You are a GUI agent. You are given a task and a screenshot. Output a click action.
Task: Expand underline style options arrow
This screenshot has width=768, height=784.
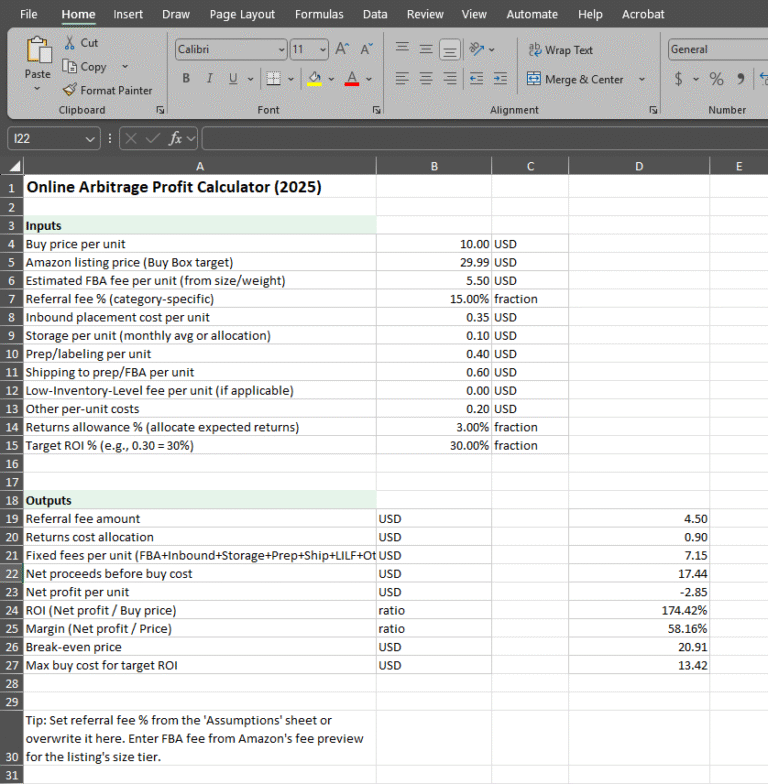pos(250,79)
